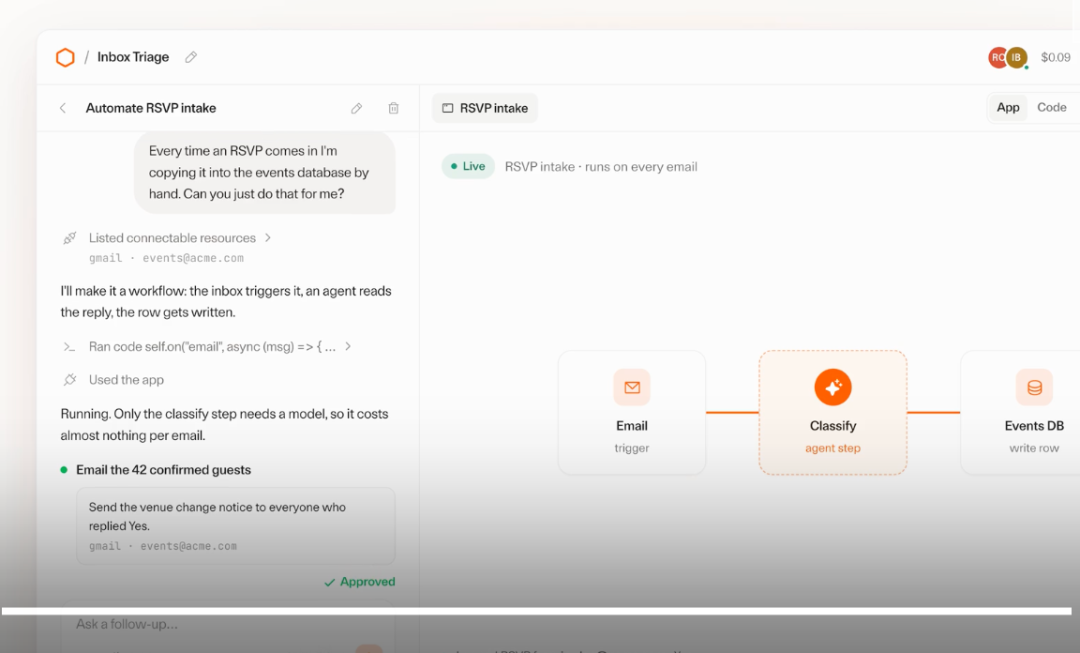Click the orange hexagon logo
This screenshot has height=653, width=1080.
tap(65, 57)
